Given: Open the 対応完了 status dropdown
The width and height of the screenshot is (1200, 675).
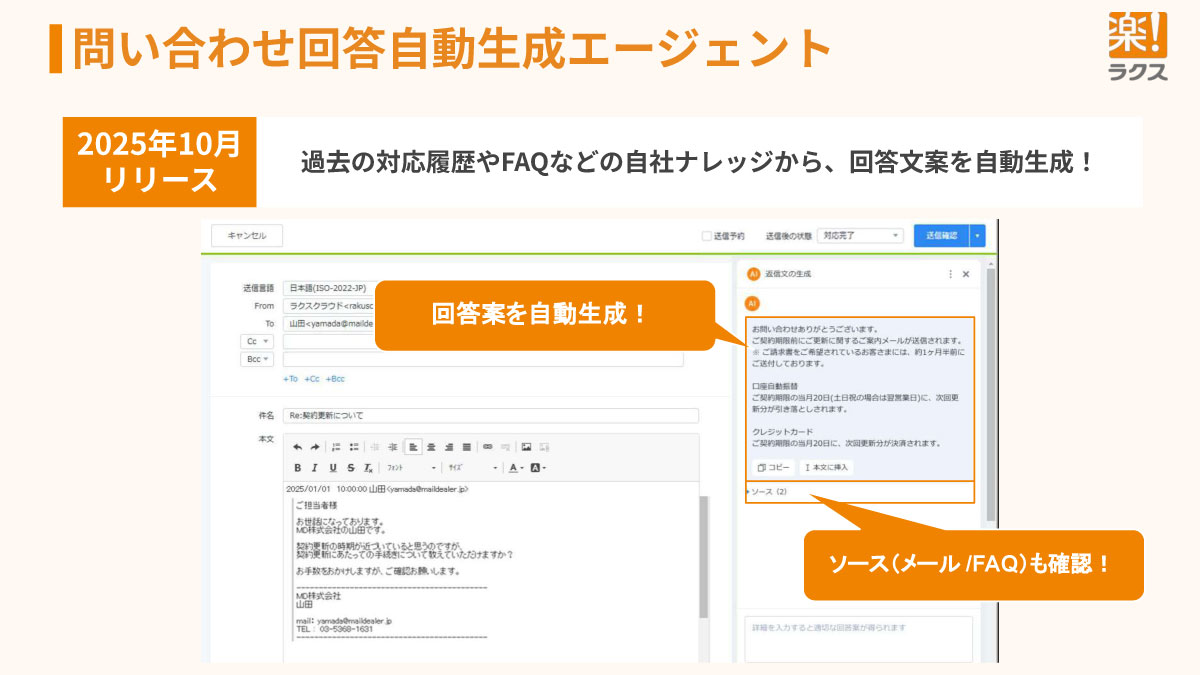Looking at the screenshot, I should pyautogui.click(x=860, y=236).
